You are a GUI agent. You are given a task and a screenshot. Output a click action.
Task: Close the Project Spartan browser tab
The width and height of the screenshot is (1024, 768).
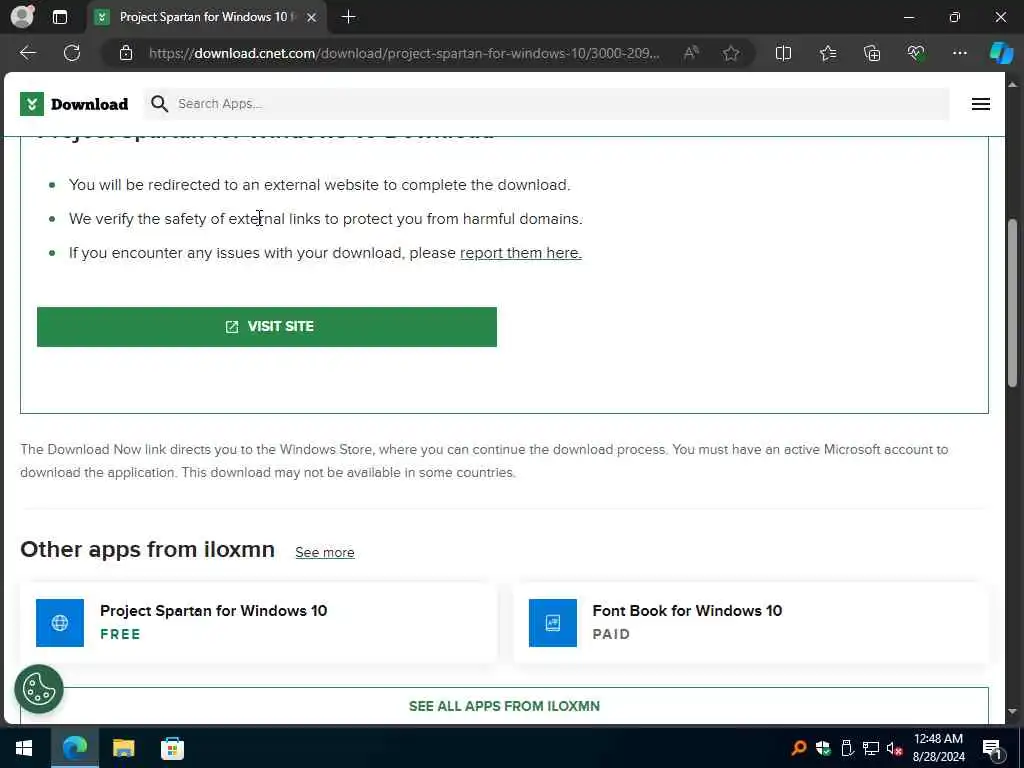pos(312,17)
